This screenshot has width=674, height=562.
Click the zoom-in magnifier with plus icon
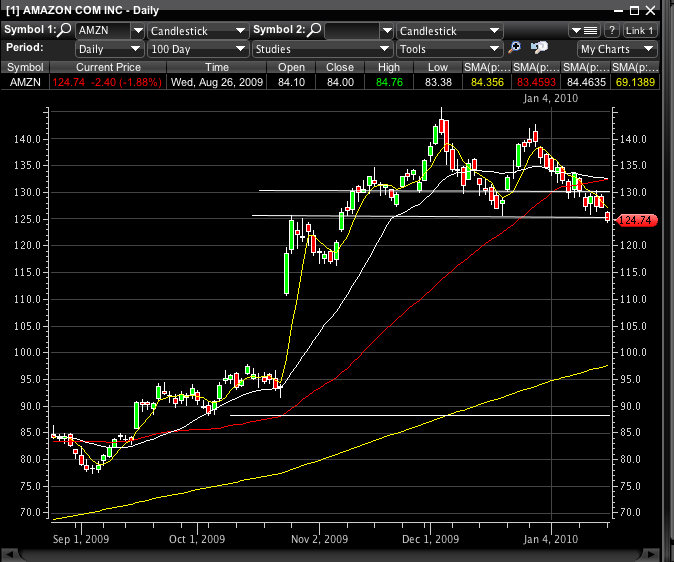516,48
